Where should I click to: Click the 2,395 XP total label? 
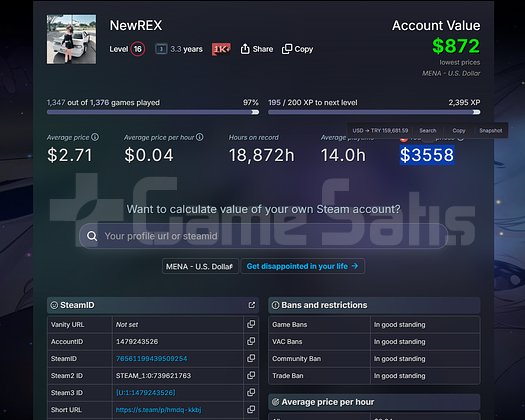(x=464, y=102)
